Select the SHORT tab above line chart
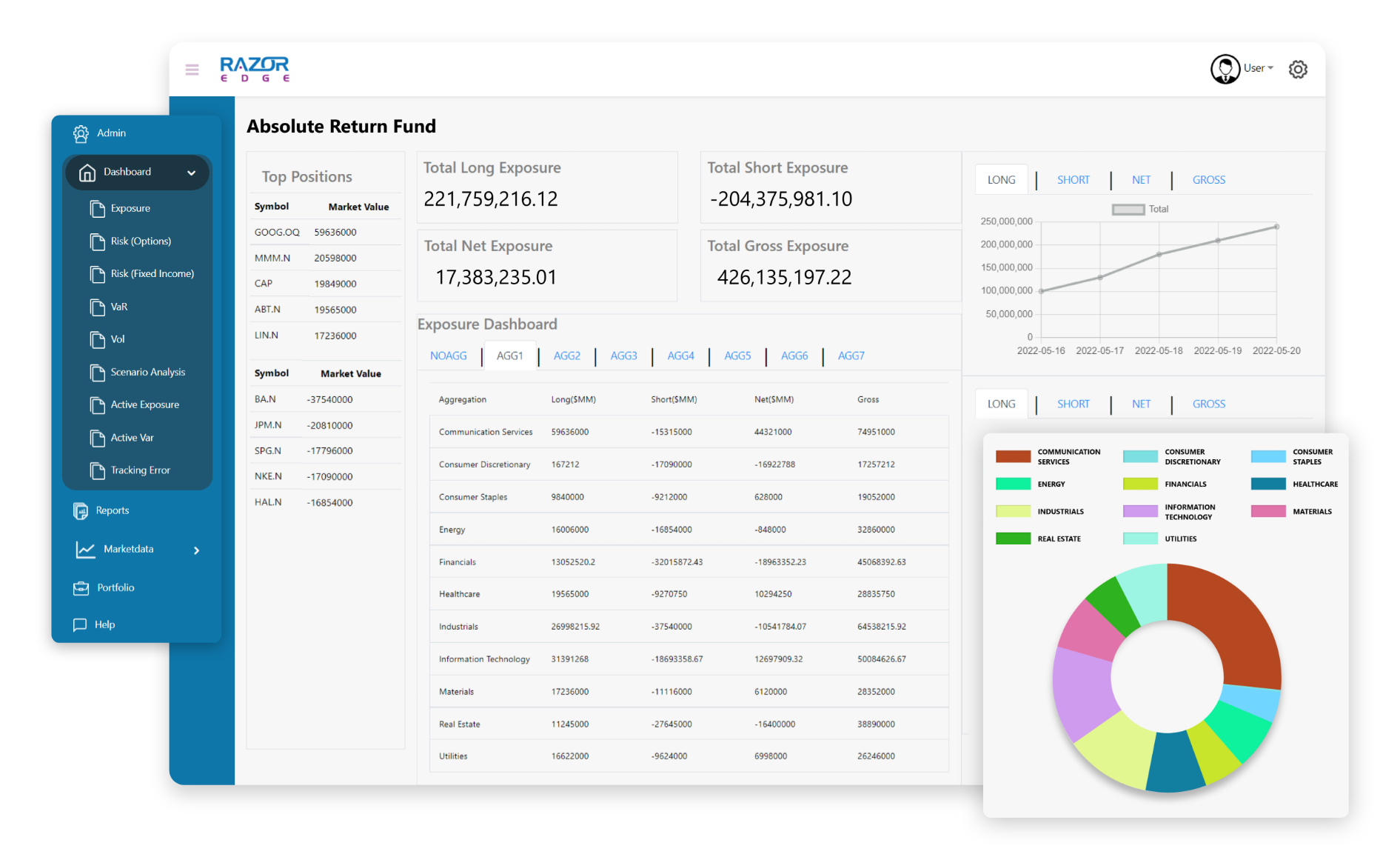Viewport: 1400px width, 857px height. point(1073,180)
